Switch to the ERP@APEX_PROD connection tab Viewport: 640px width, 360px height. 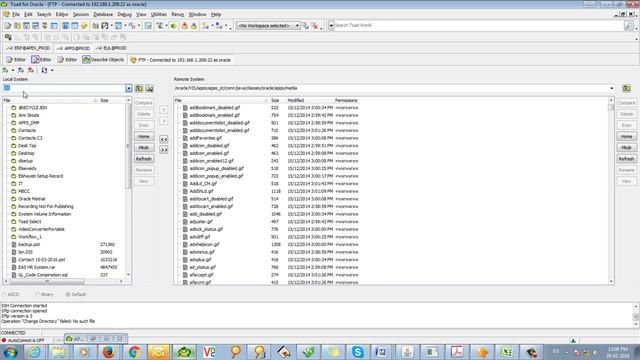29,48
